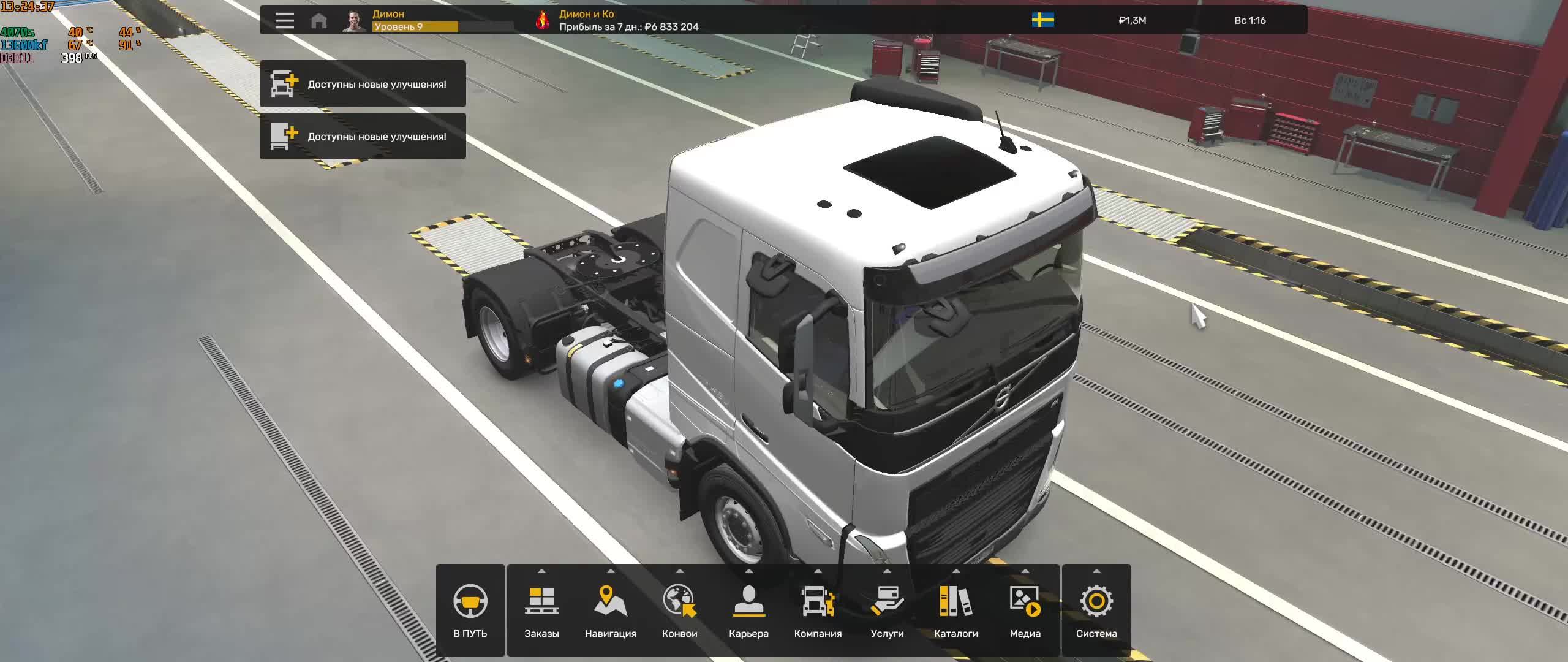The image size is (1568, 662).
Task: Click the home garage icon
Action: tap(317, 20)
